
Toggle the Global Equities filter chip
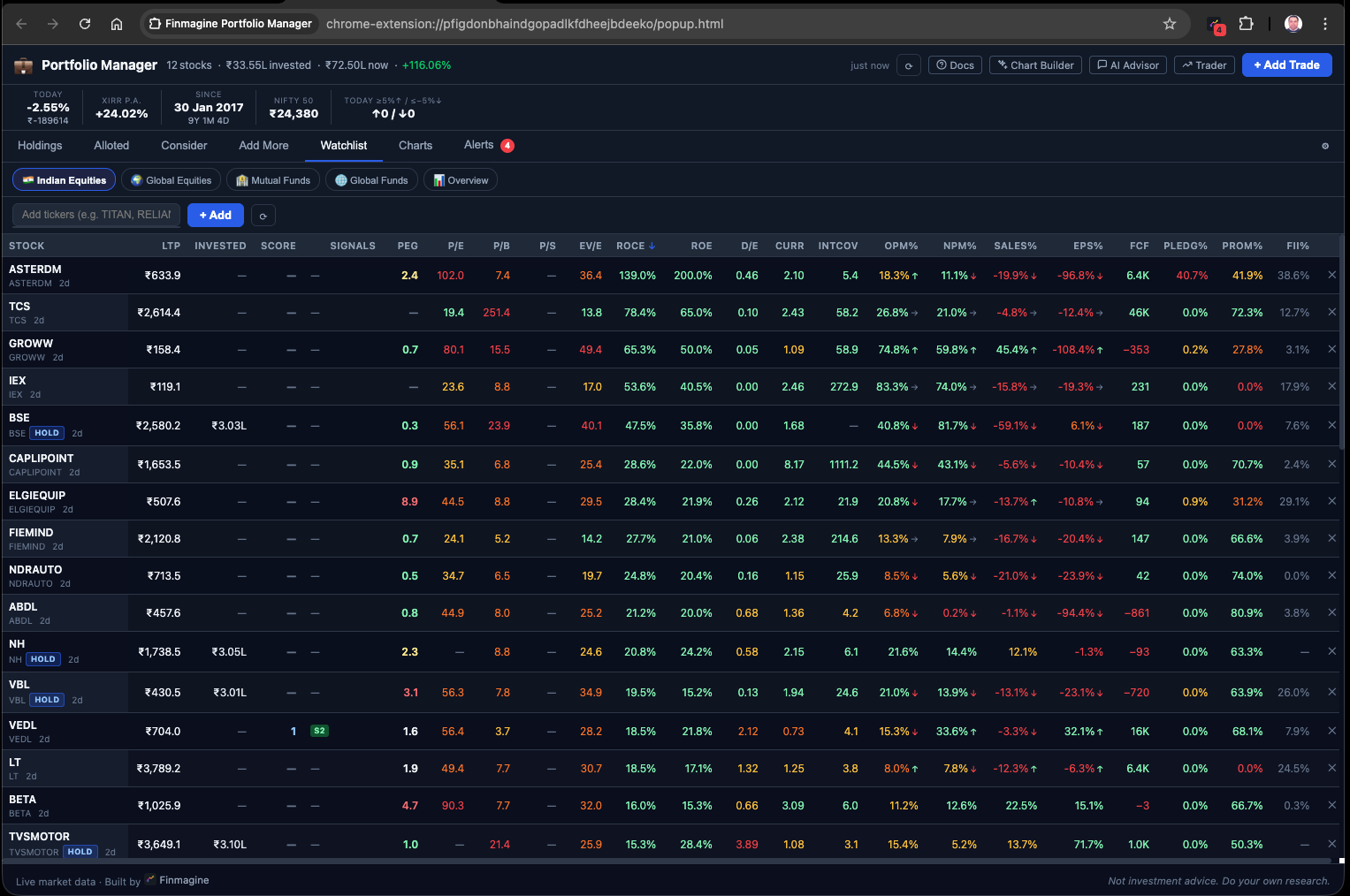(x=171, y=179)
